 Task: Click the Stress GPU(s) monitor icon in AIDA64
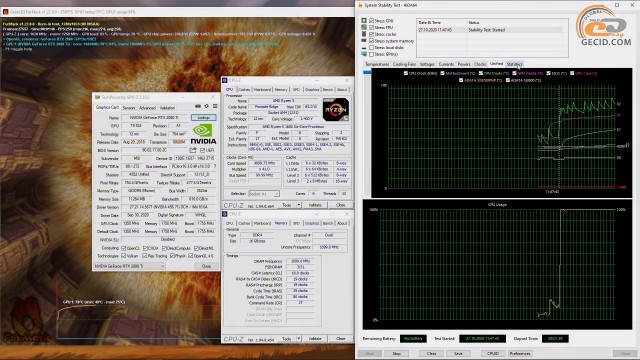(364, 54)
